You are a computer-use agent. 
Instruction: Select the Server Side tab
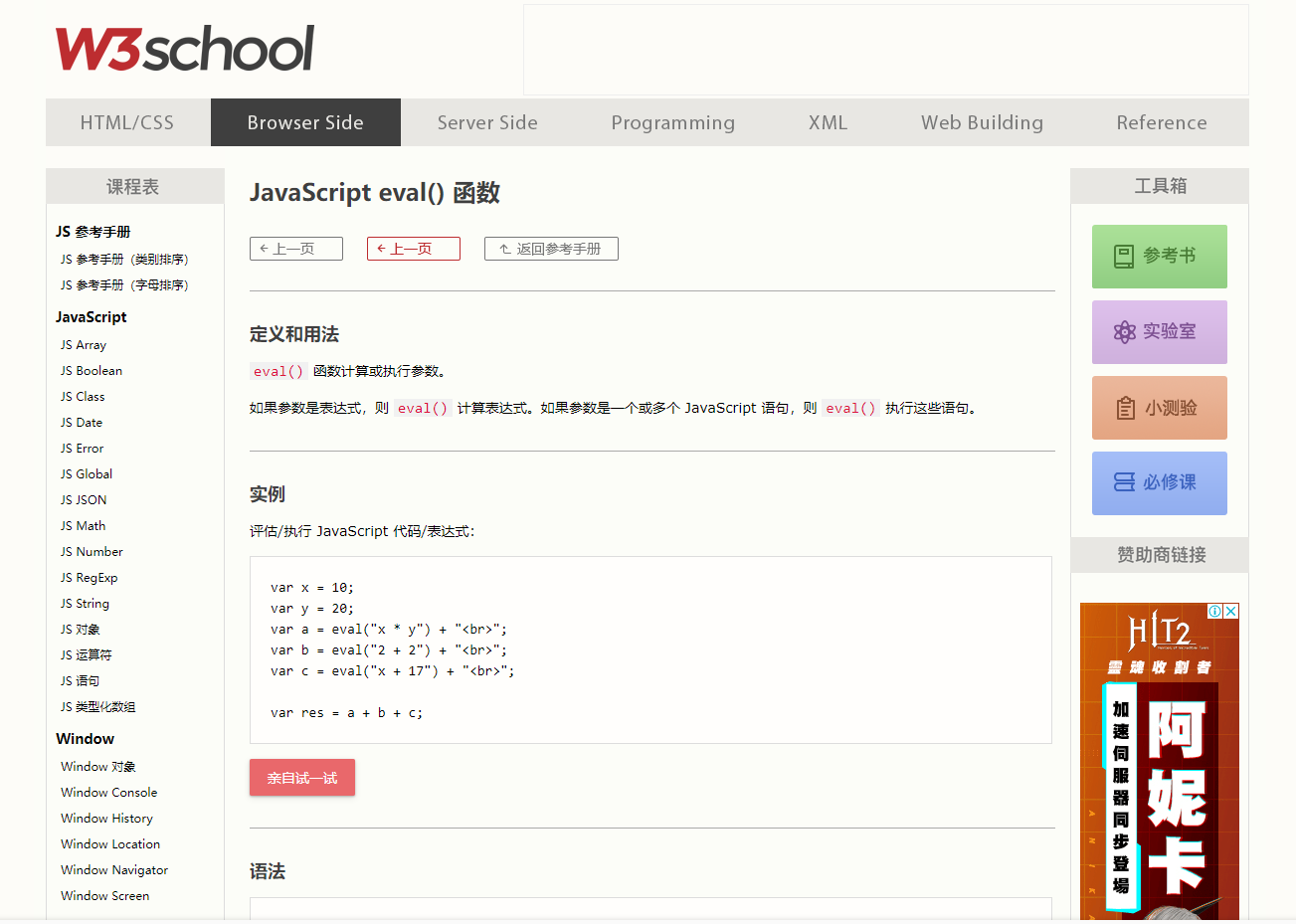pos(487,121)
